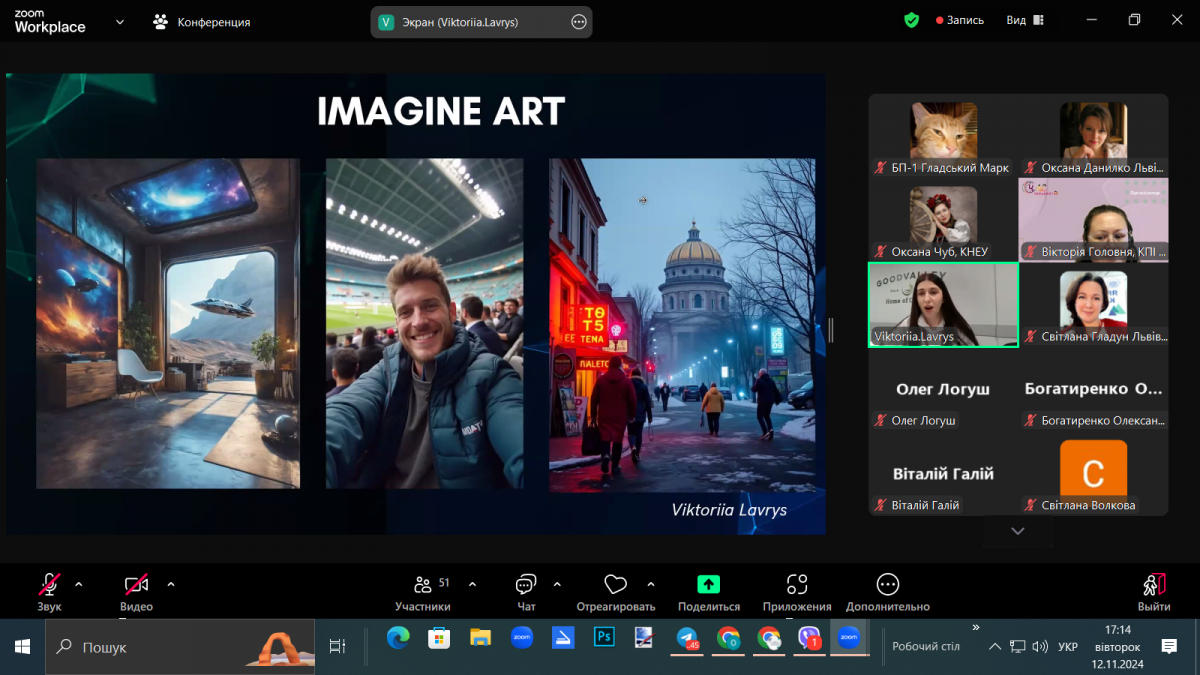
Task: Open the Apps icon in toolbar
Action: [x=796, y=585]
